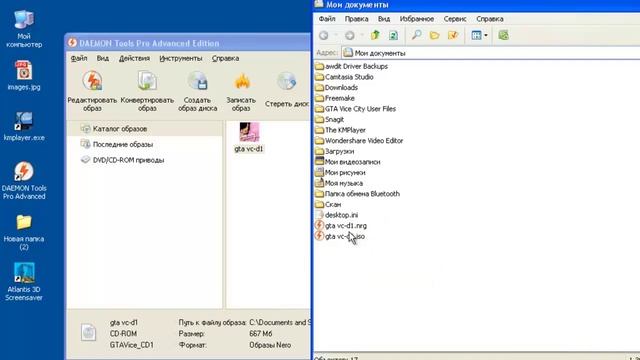Viewport: 640px width, 360px height.
Task: Select desktop.ini file
Action: click(x=337, y=215)
